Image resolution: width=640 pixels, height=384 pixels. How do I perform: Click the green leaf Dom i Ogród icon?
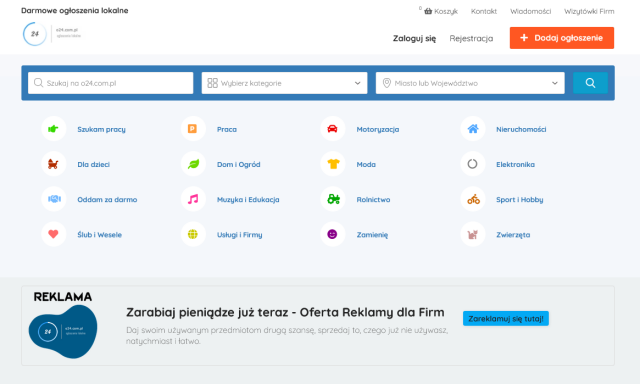click(x=193, y=164)
